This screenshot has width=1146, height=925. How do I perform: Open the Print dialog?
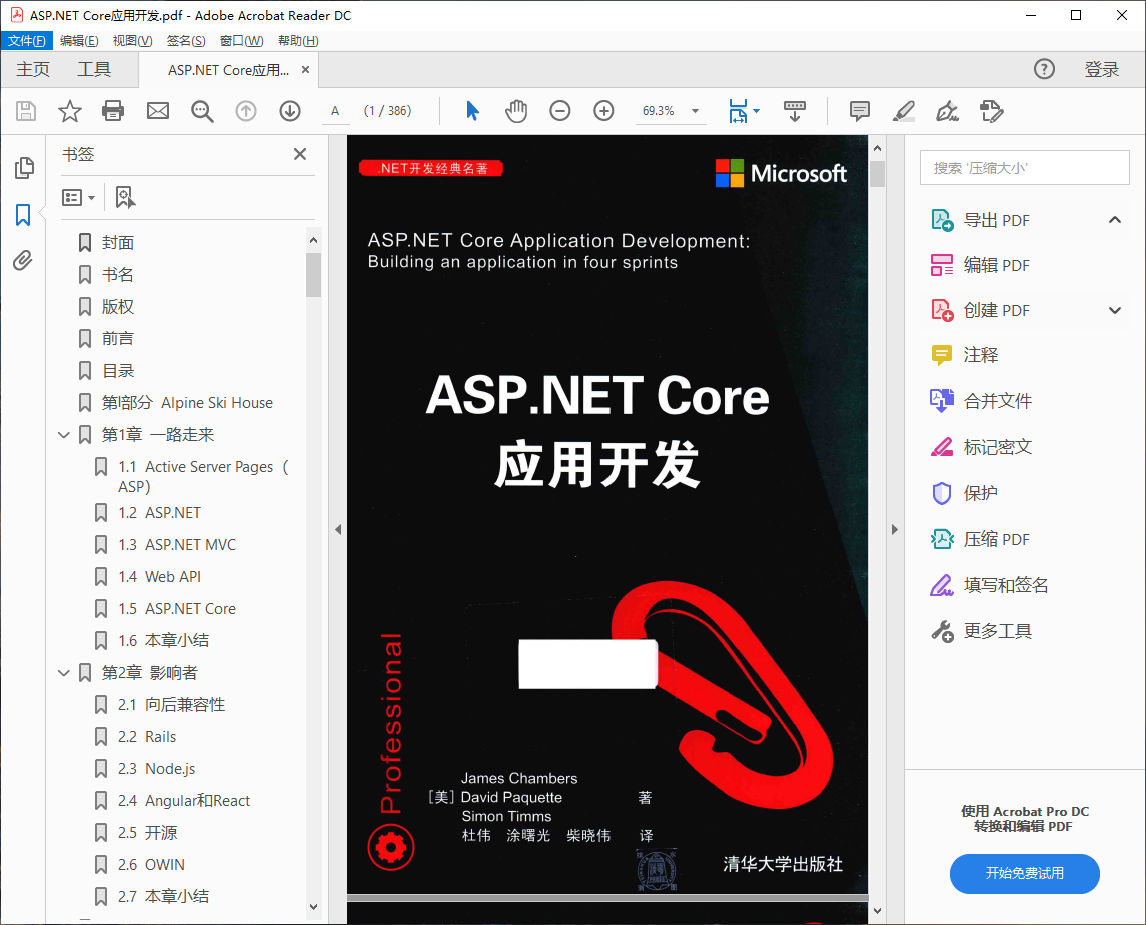click(113, 111)
